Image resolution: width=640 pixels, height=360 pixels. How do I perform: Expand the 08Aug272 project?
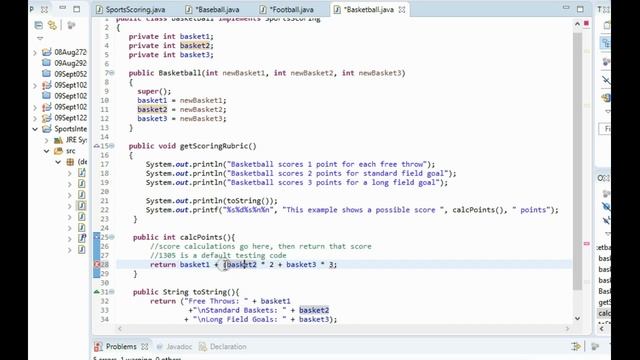tap(35, 52)
